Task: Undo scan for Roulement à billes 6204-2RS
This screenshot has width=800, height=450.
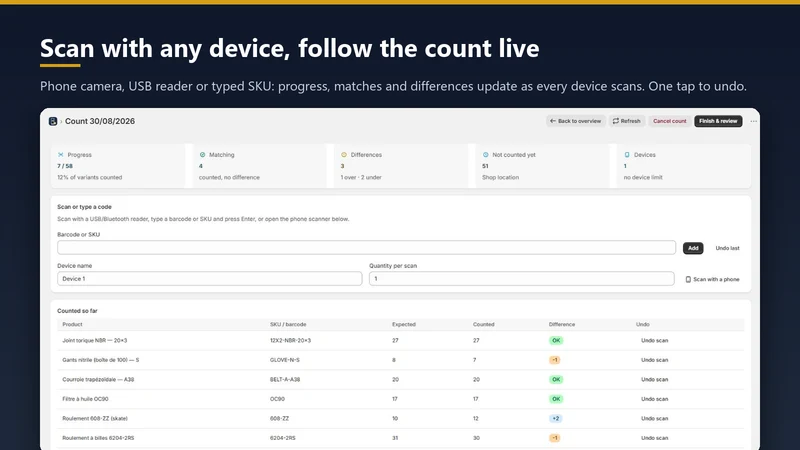Action: 654,438
